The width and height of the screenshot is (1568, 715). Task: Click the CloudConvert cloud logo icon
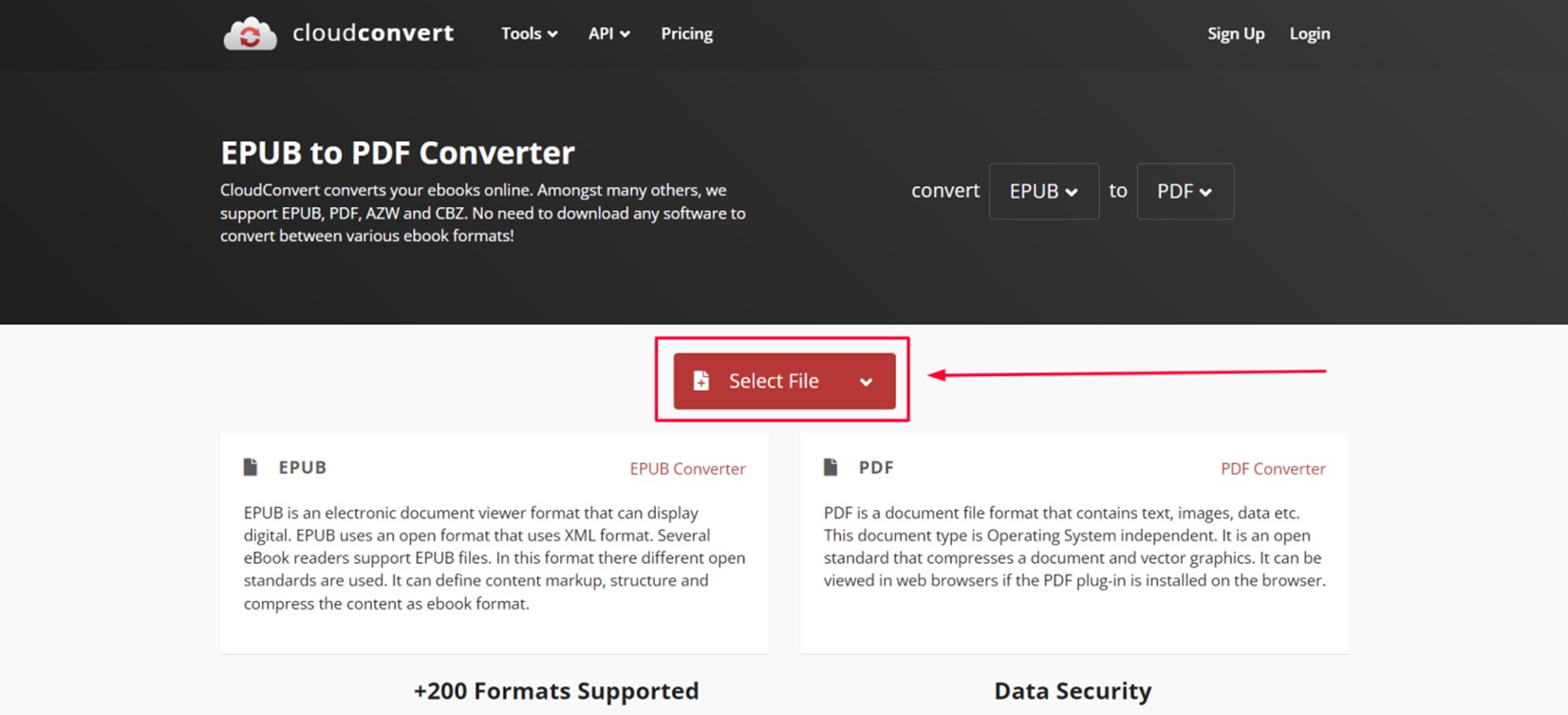[250, 33]
